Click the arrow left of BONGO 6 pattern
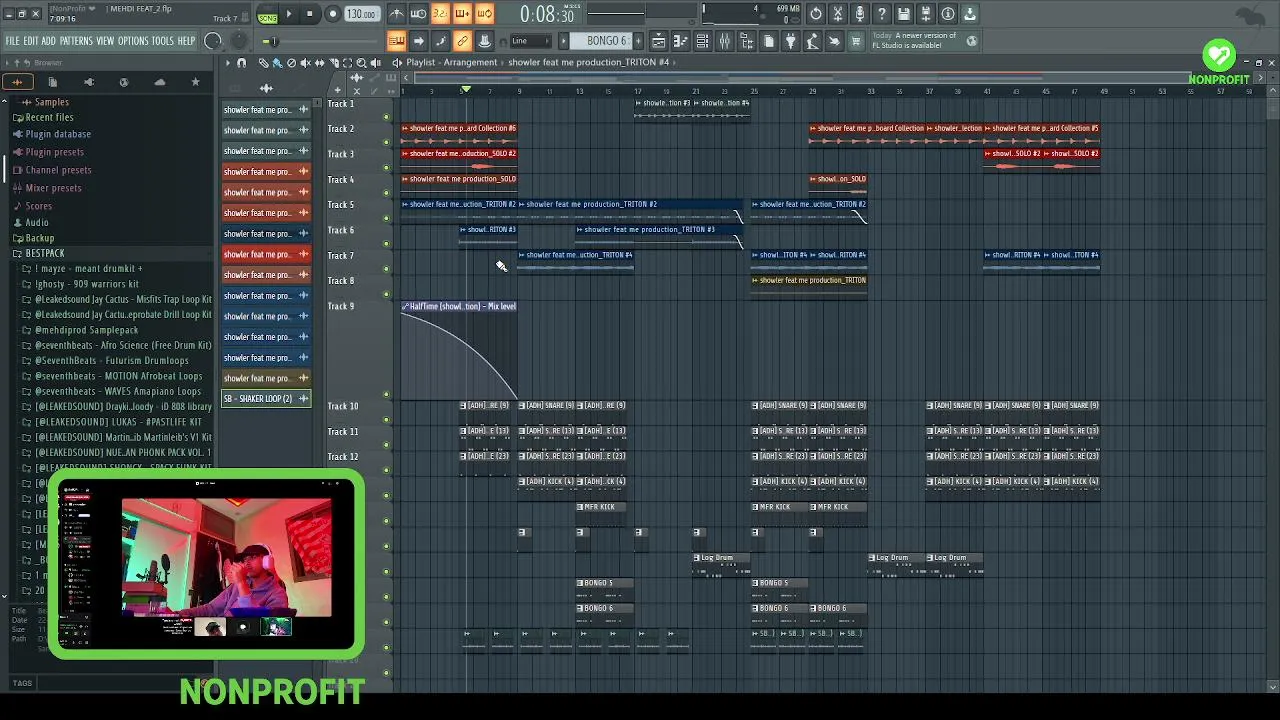 pos(563,41)
